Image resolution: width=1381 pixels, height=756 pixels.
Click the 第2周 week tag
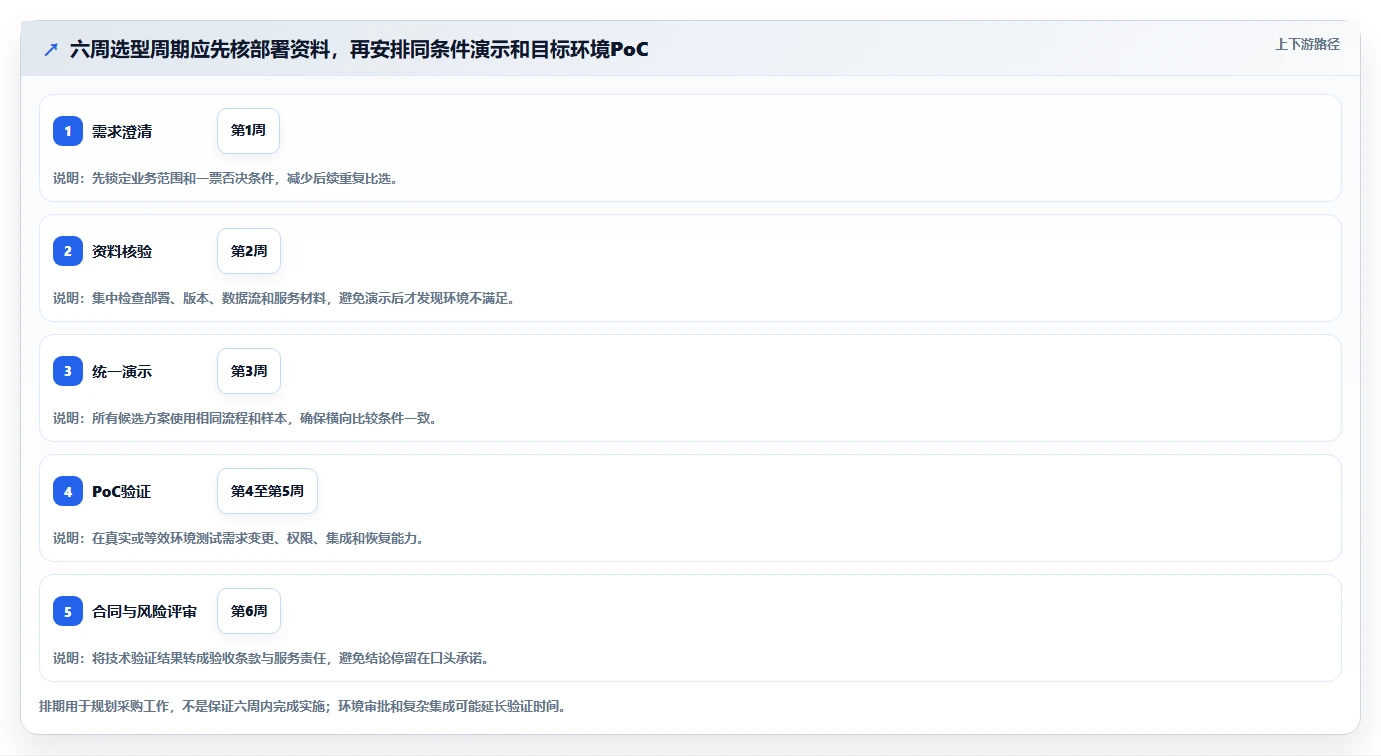[249, 251]
